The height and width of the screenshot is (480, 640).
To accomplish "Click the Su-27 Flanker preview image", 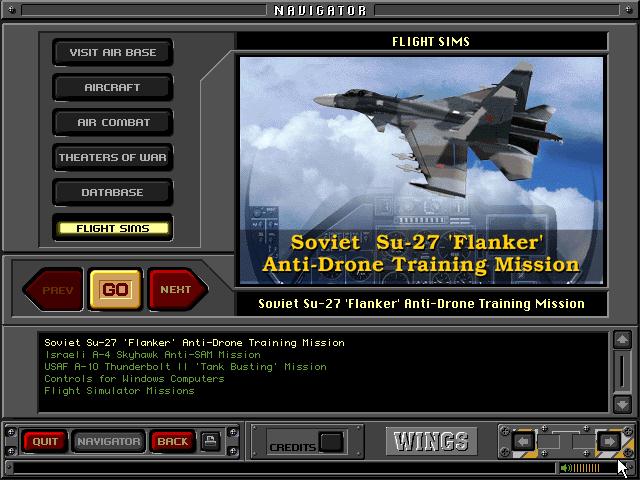I will pos(421,171).
